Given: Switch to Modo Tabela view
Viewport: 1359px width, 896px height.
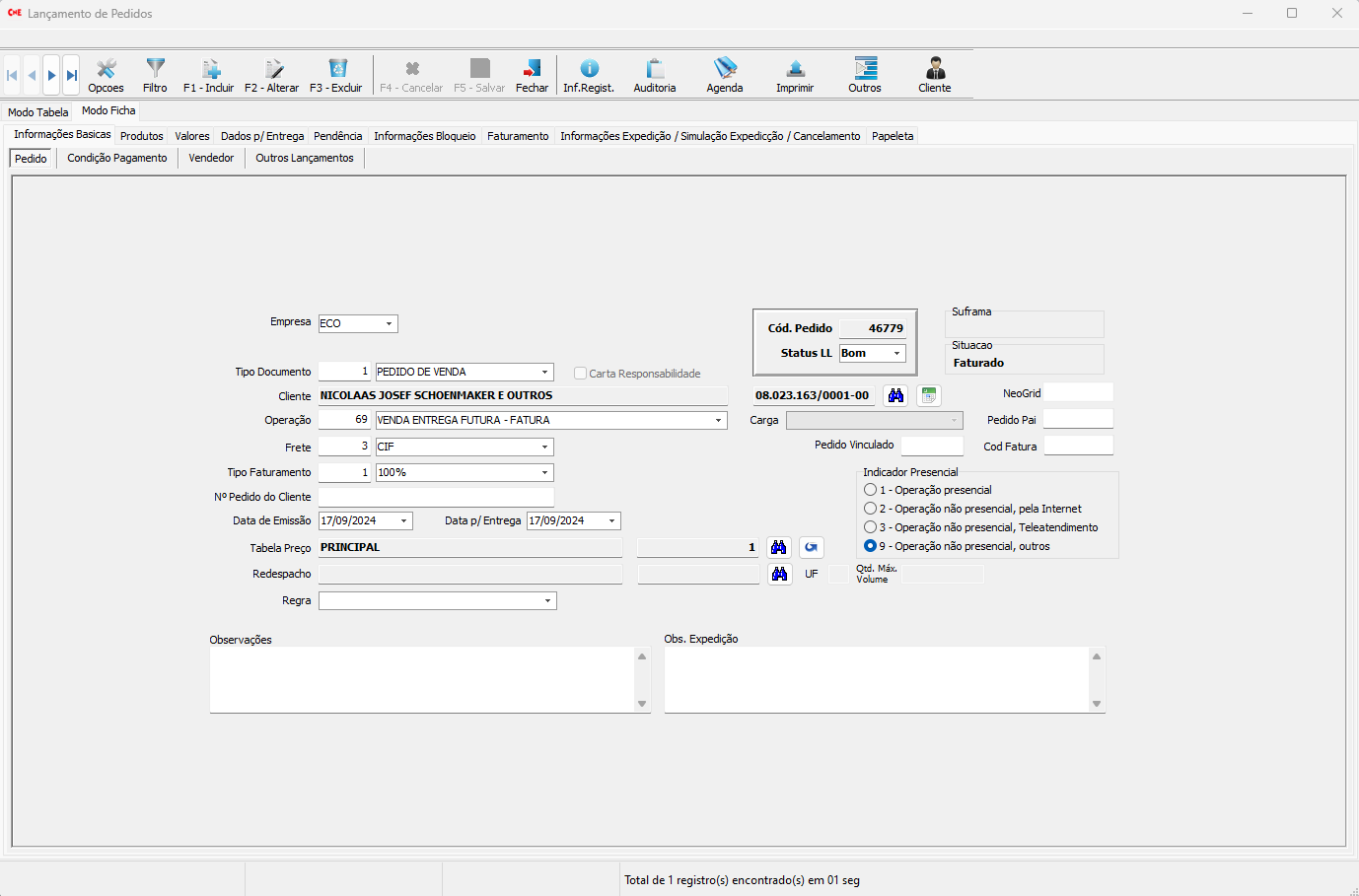Looking at the screenshot, I should 38,112.
